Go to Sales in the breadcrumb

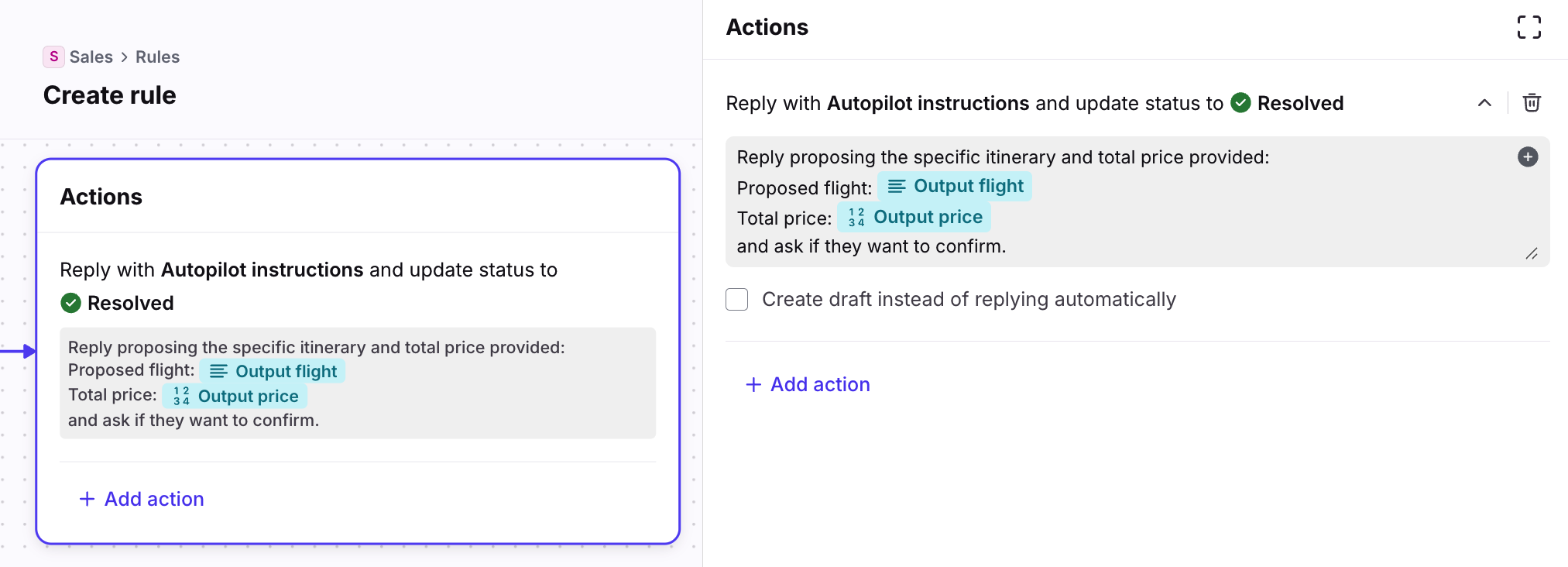coord(91,57)
